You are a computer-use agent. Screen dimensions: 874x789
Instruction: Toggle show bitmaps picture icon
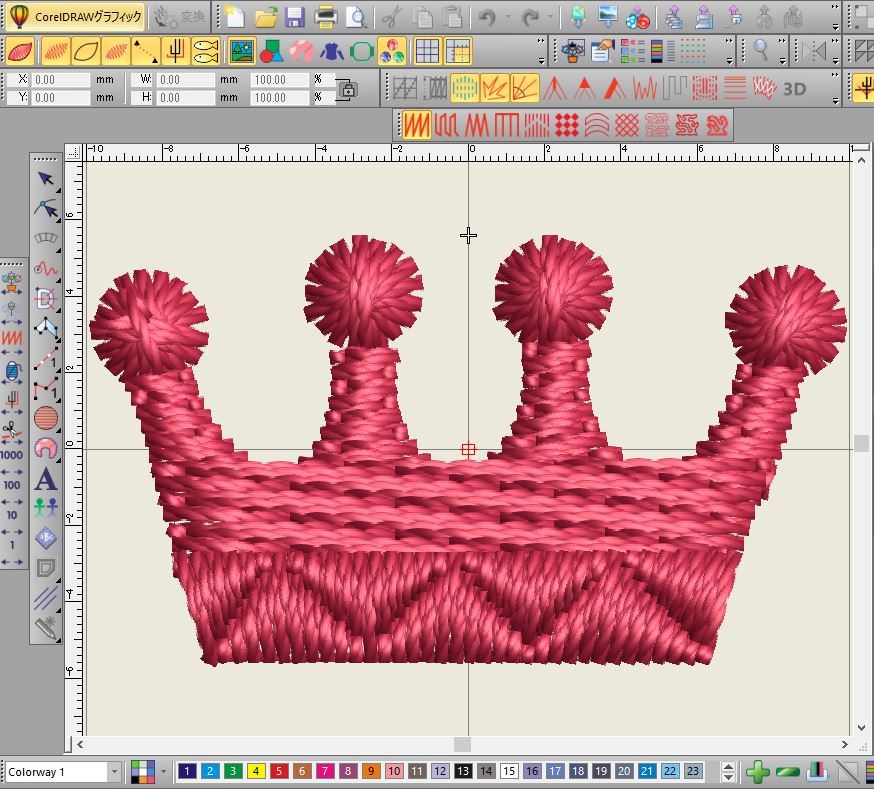pos(242,51)
